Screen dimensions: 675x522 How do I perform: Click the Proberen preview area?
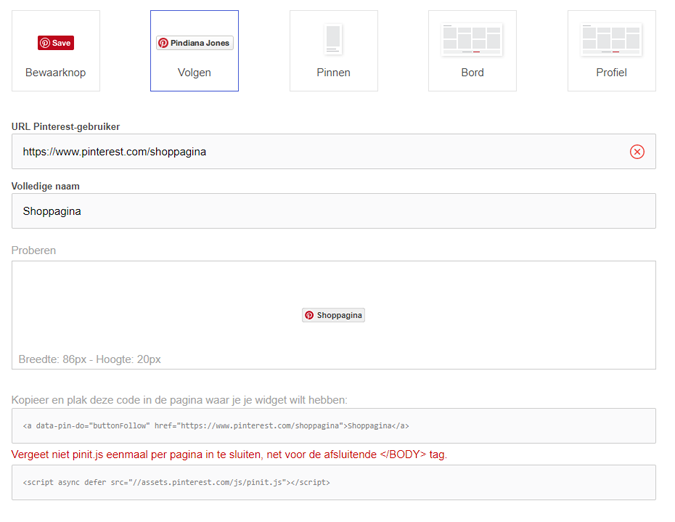[x=334, y=315]
